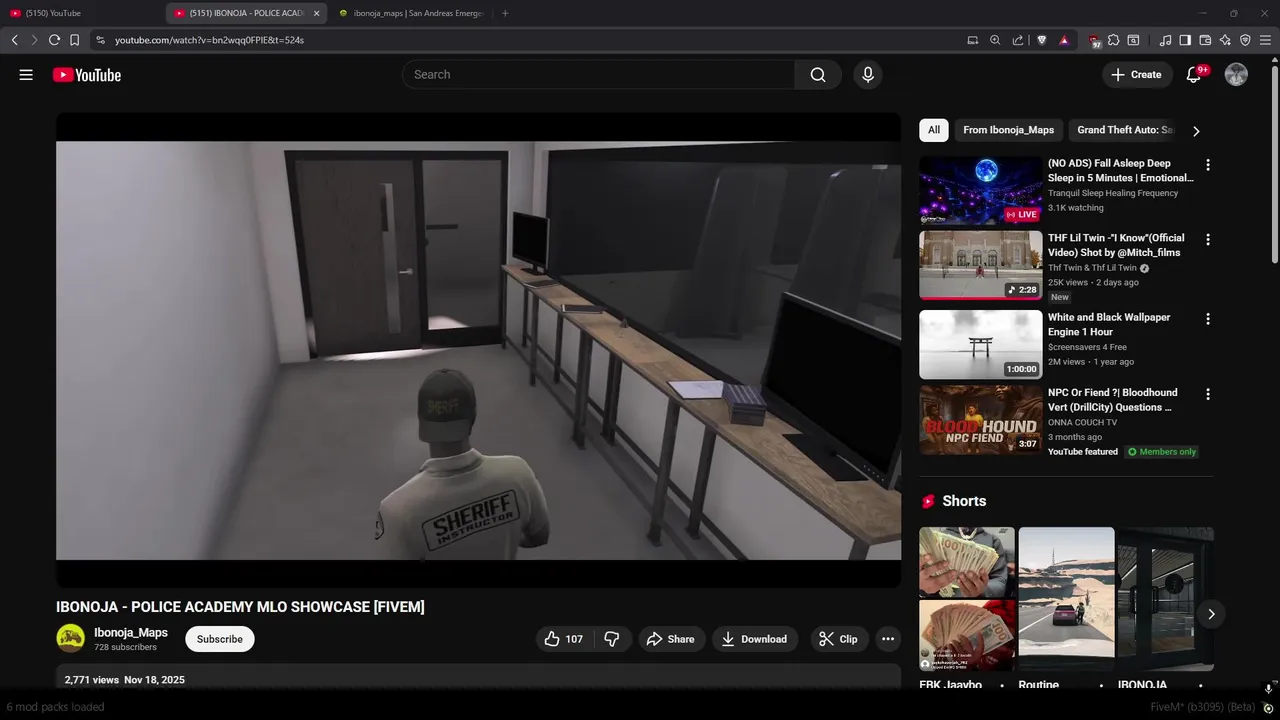Viewport: 1280px width, 720px height.
Task: Open the more actions ellipsis under video
Action: click(x=888, y=639)
